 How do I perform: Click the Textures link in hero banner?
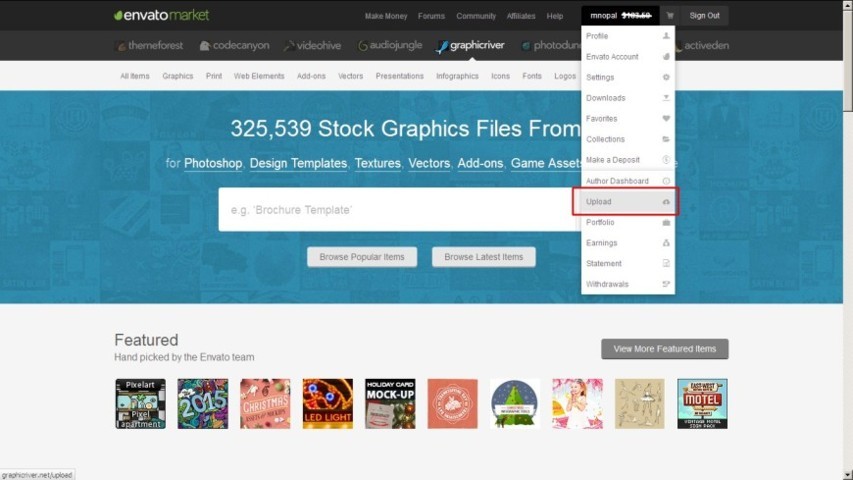click(378, 163)
